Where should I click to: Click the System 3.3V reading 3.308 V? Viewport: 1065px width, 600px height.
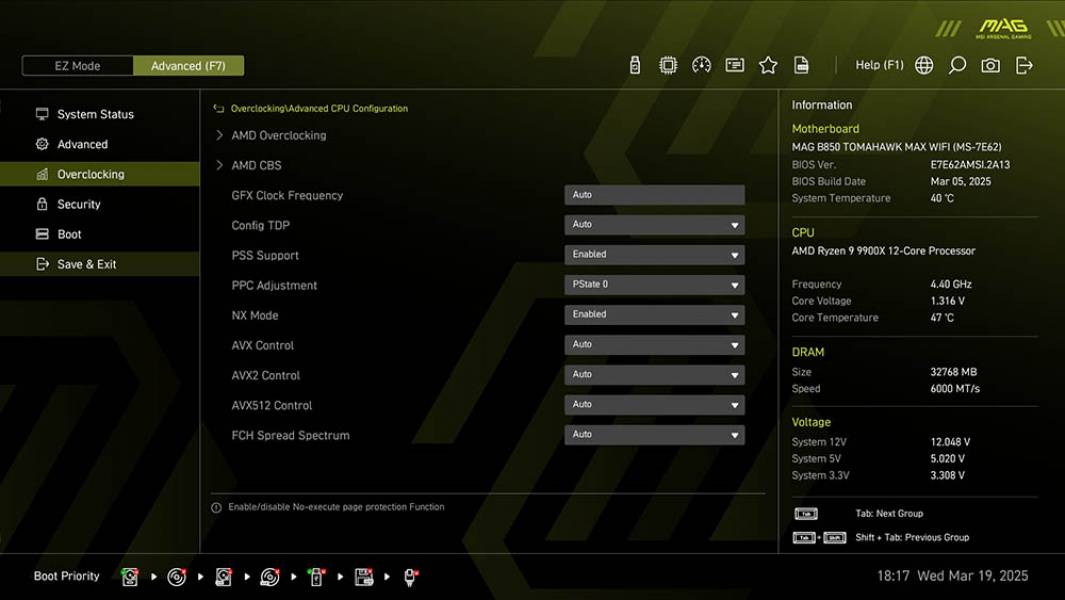click(x=947, y=475)
